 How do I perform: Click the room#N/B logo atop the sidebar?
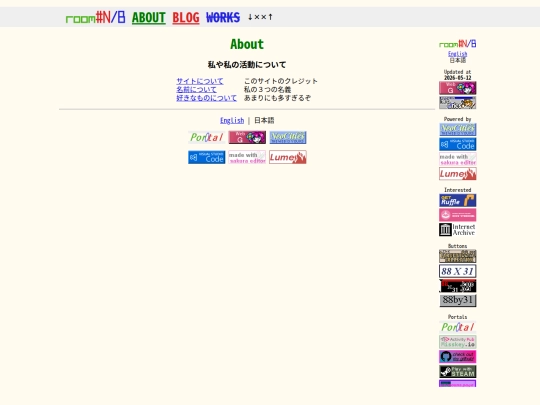coord(458,44)
